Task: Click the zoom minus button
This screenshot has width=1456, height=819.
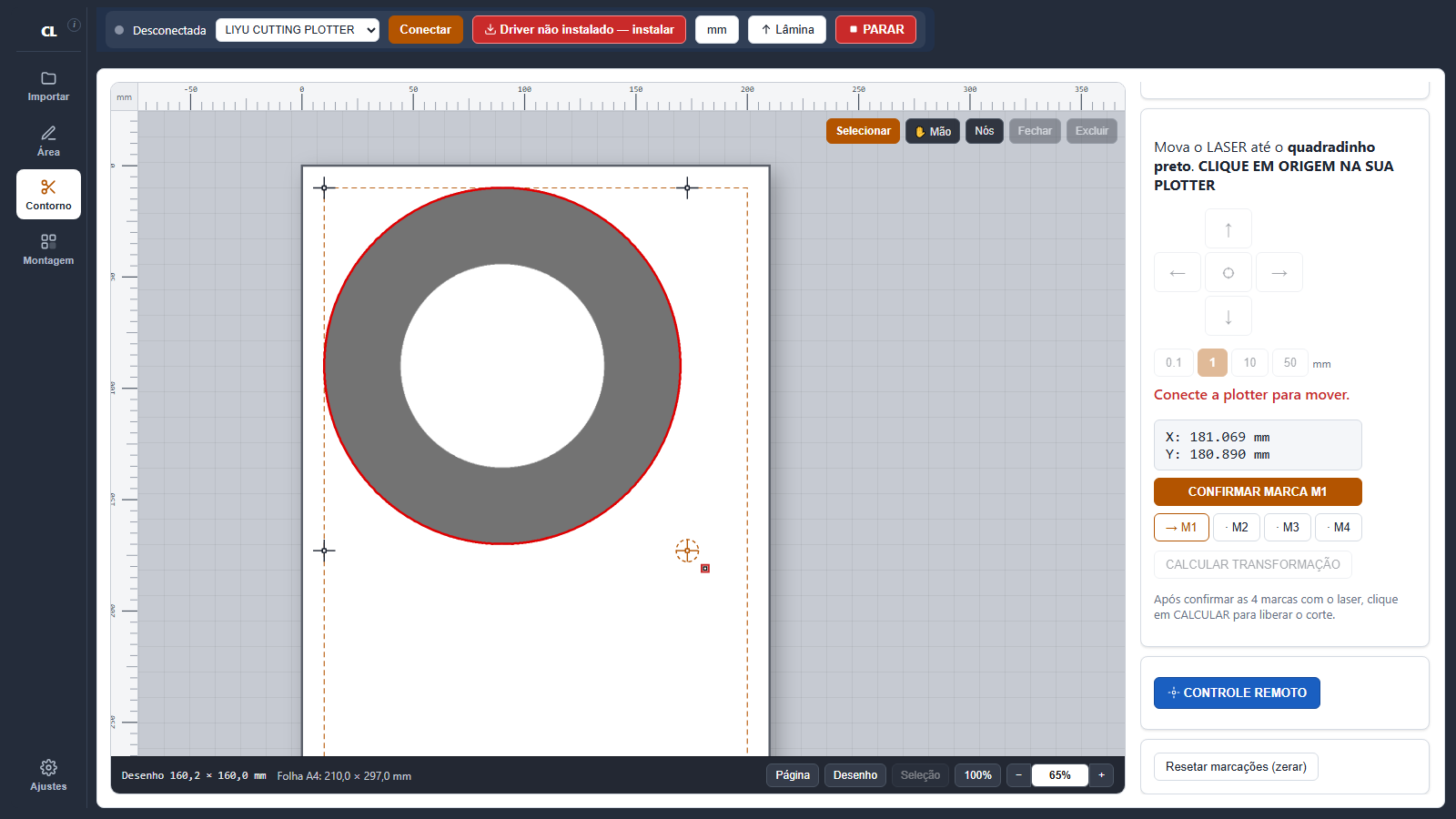Action: 1018,775
